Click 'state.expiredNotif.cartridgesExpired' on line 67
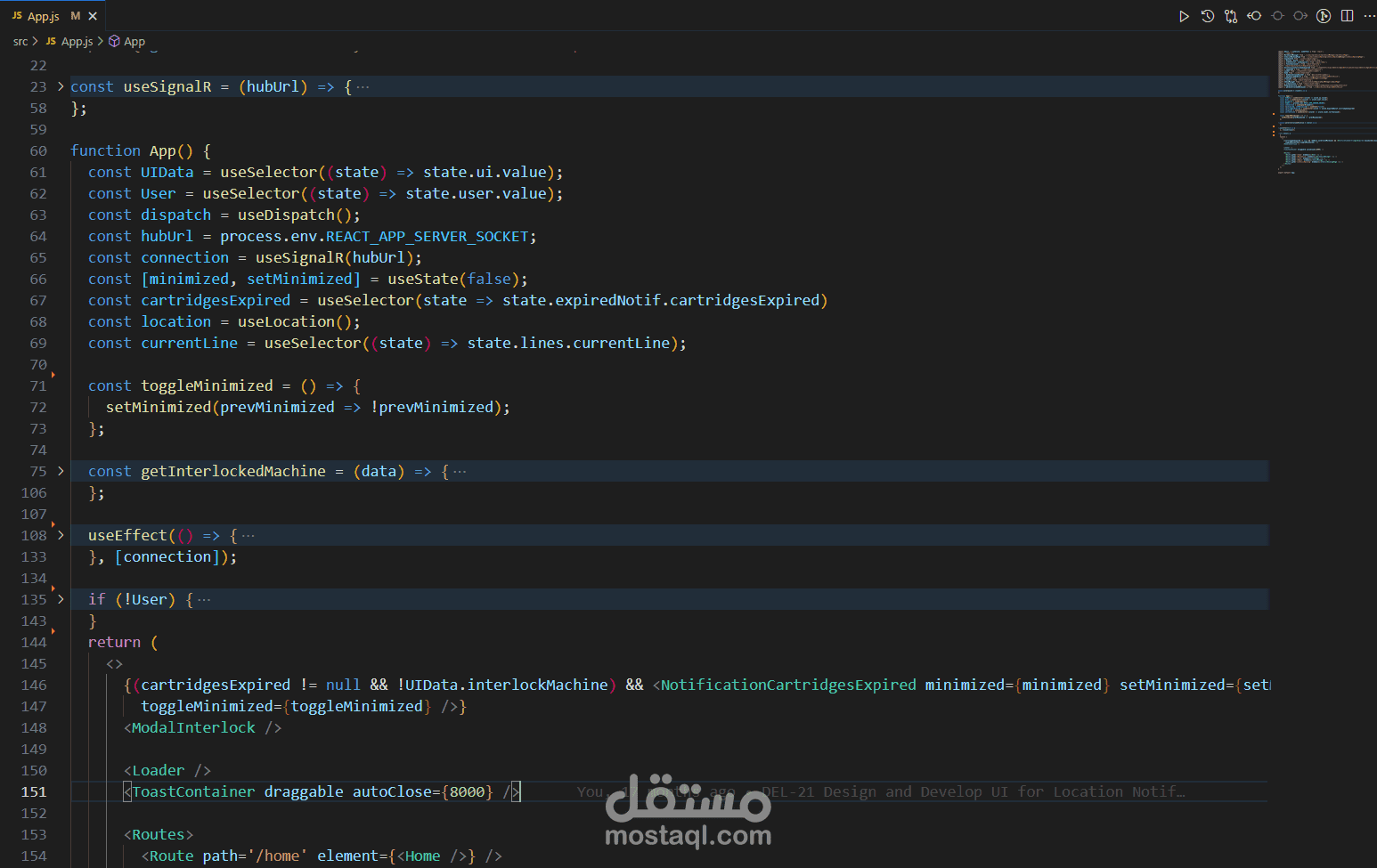The height and width of the screenshot is (868, 1377). tap(661, 301)
